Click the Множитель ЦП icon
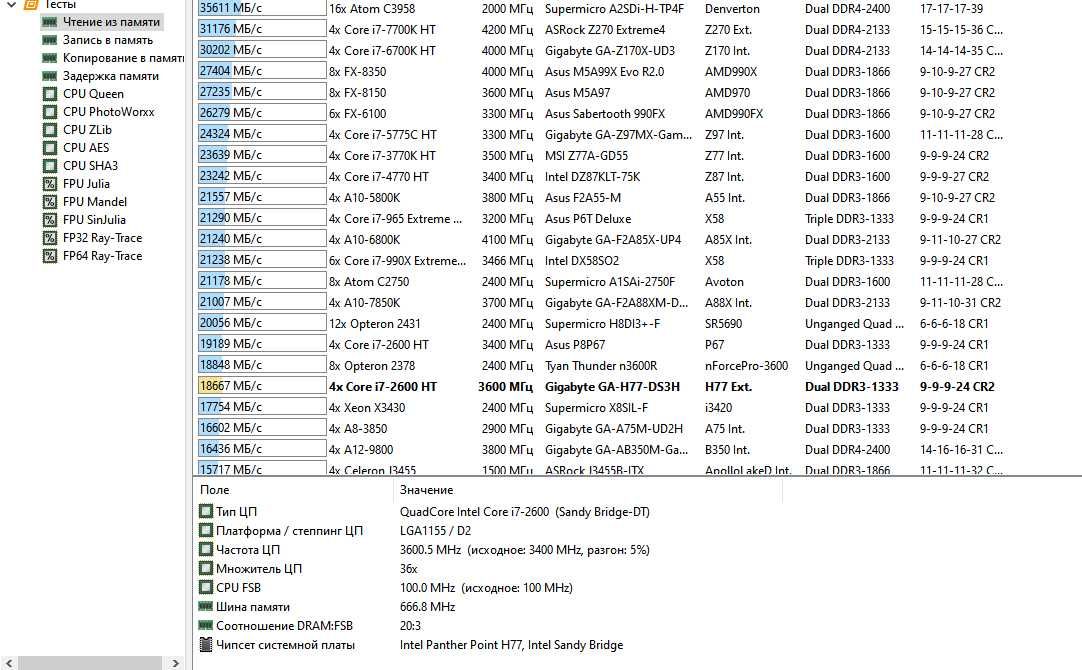Image resolution: width=1082 pixels, height=670 pixels. [x=206, y=569]
